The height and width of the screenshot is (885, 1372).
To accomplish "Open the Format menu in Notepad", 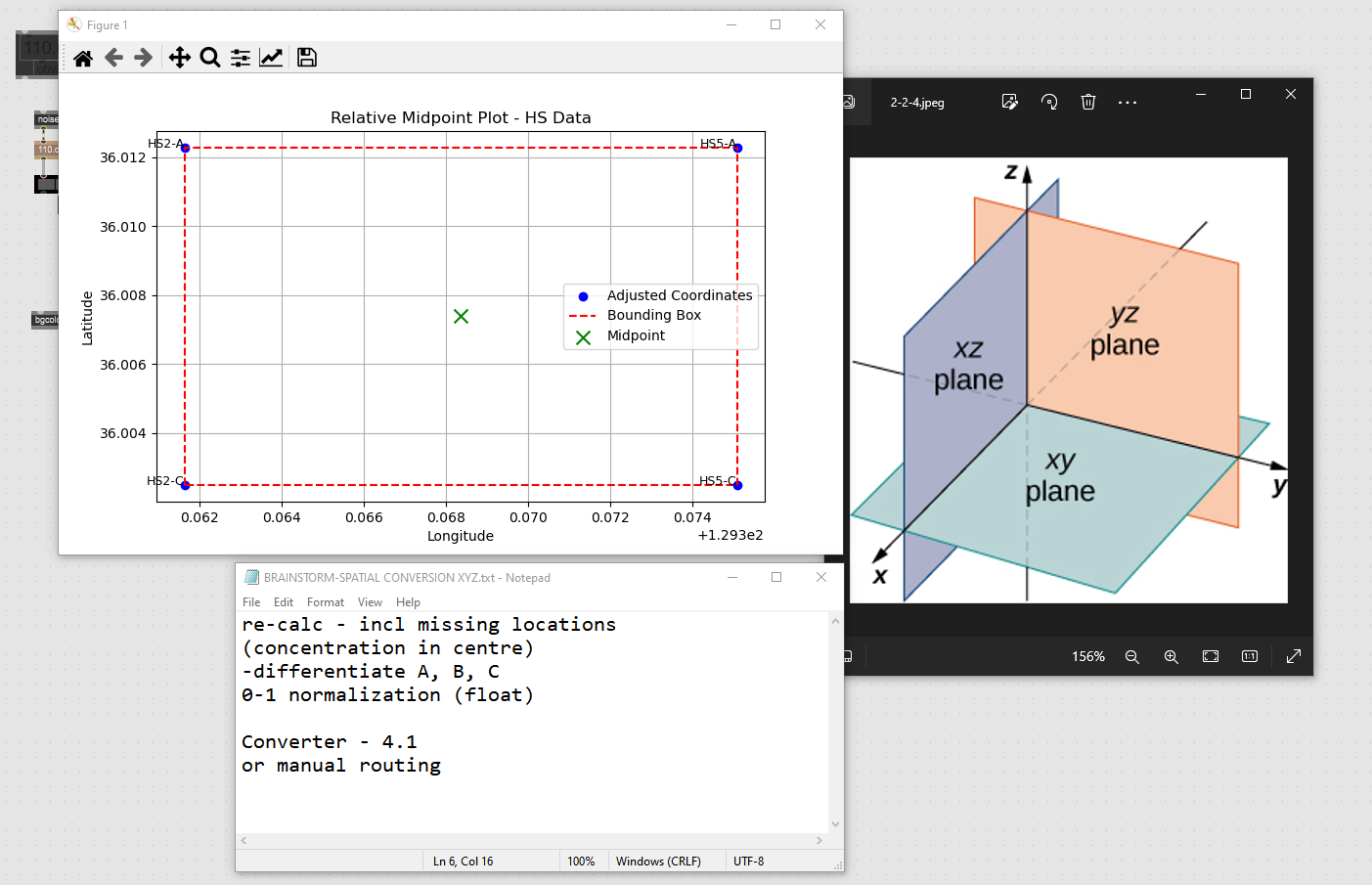I will click(325, 602).
